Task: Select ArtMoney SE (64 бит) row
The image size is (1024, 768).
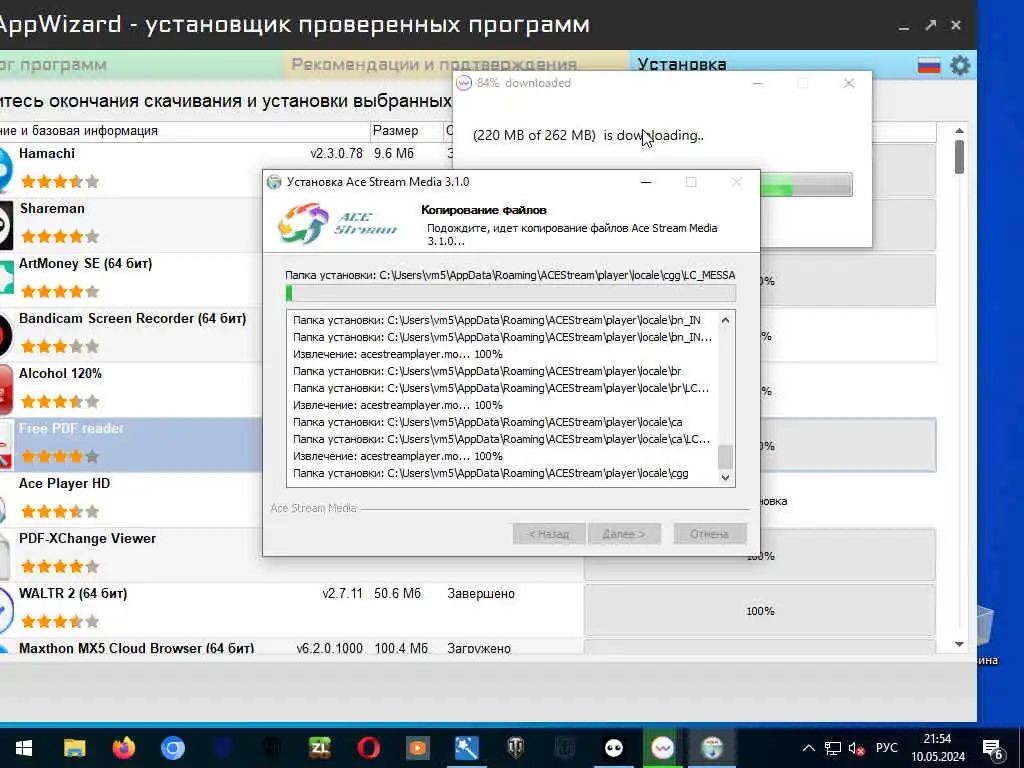Action: point(86,264)
